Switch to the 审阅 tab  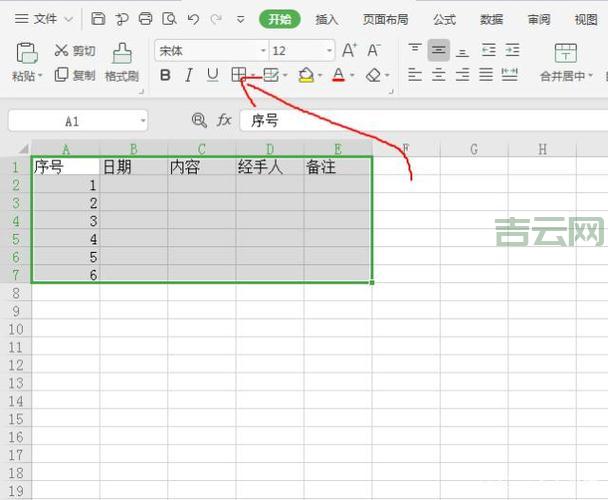point(539,19)
